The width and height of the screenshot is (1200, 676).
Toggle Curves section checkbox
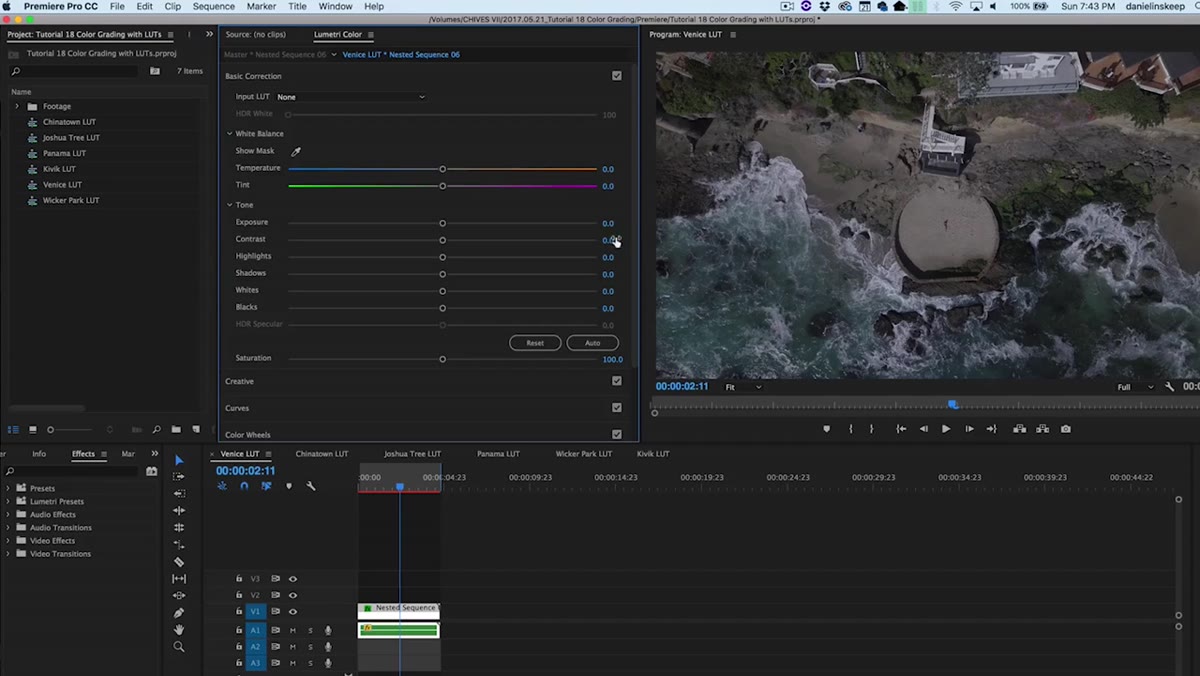617,408
